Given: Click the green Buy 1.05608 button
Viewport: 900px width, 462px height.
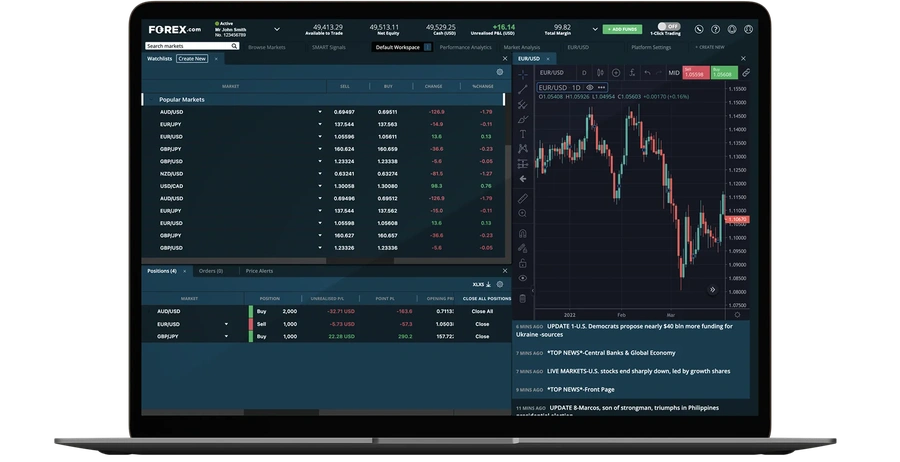Looking at the screenshot, I should (x=724, y=72).
